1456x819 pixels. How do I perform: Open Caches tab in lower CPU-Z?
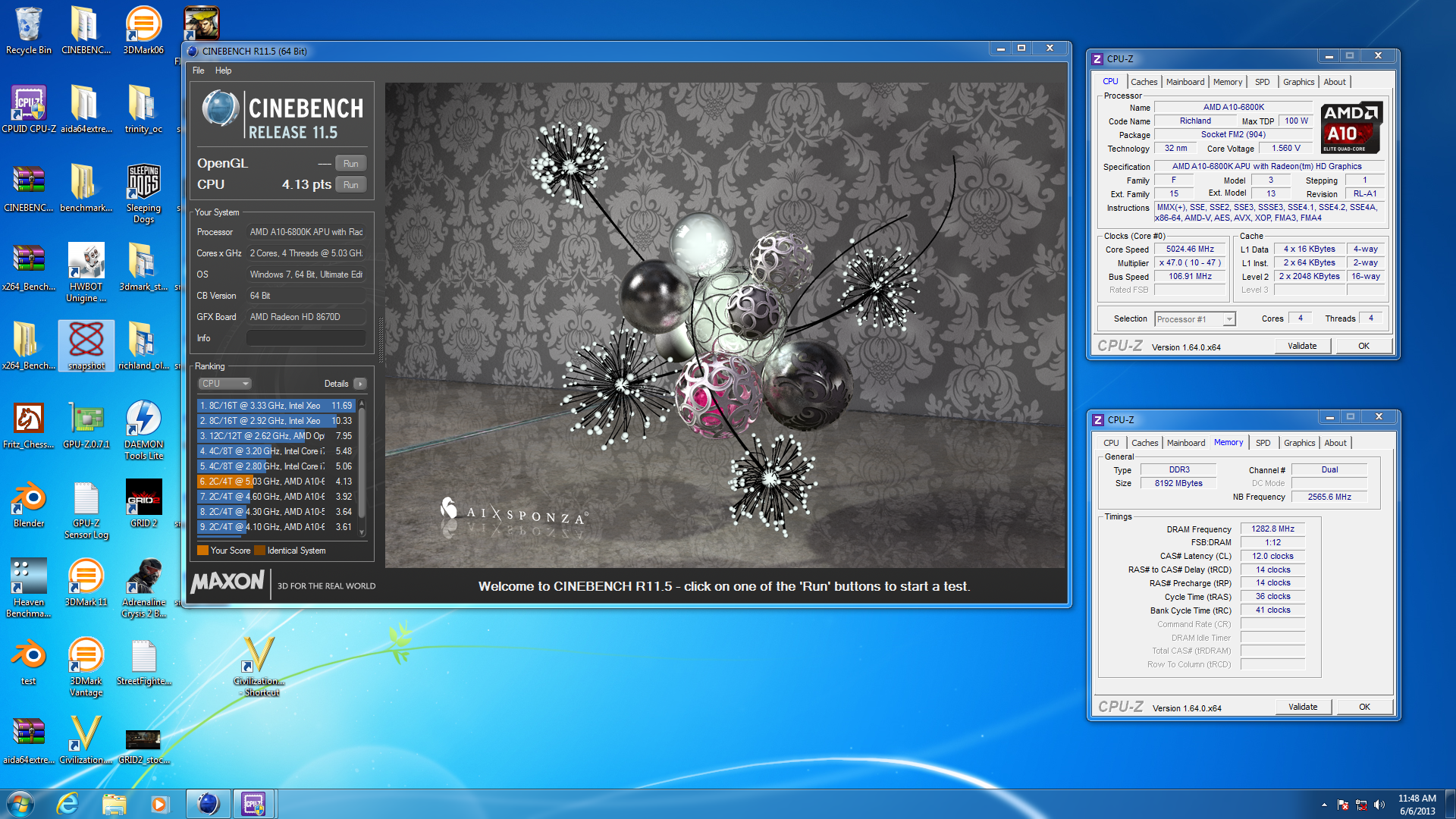point(1144,443)
